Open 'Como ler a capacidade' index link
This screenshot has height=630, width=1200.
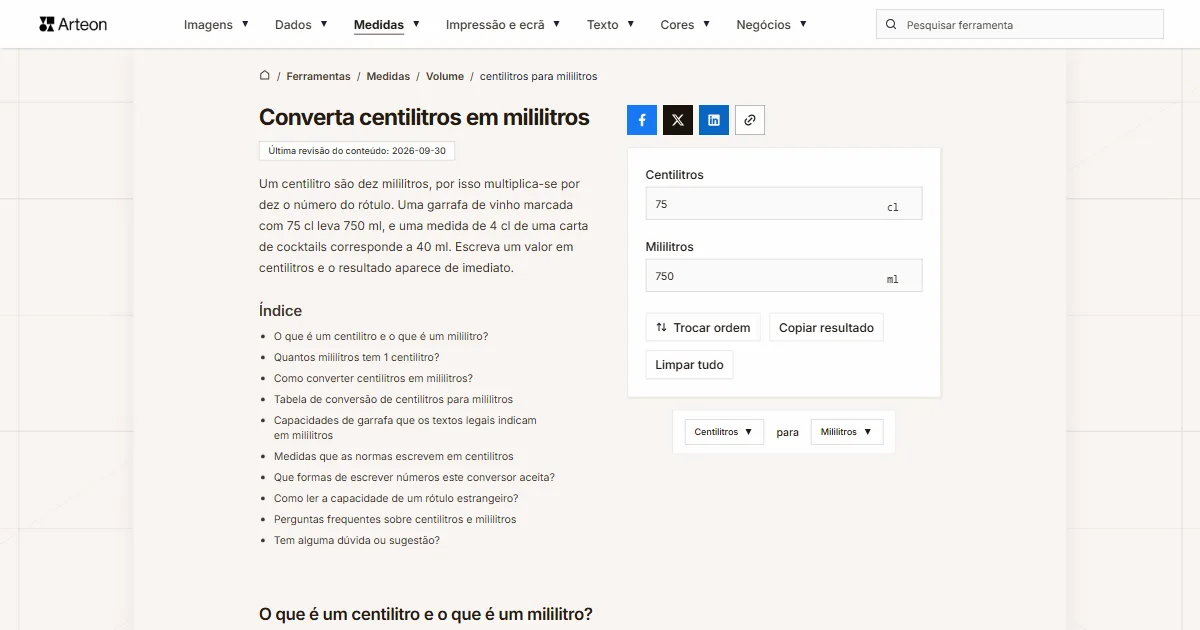tap(396, 498)
